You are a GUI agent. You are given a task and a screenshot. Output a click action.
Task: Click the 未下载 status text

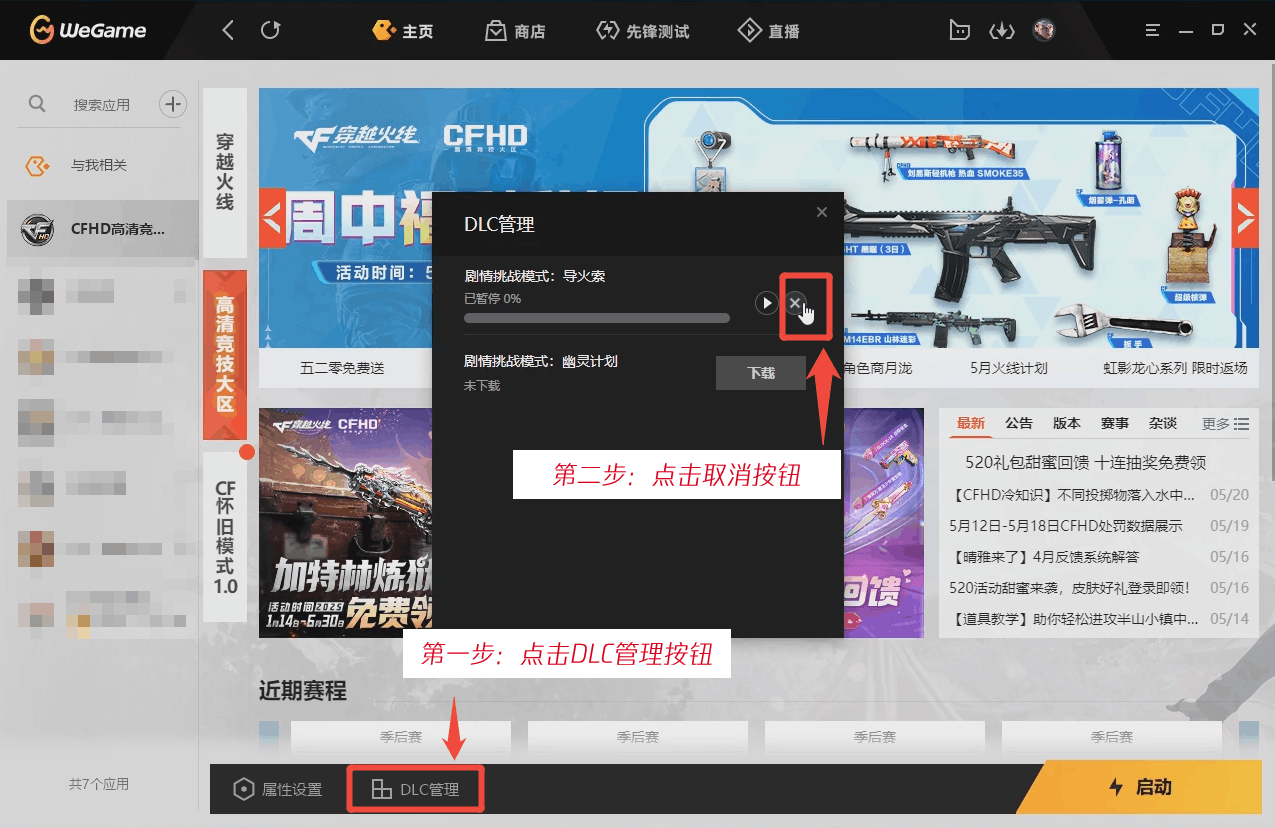pos(482,385)
